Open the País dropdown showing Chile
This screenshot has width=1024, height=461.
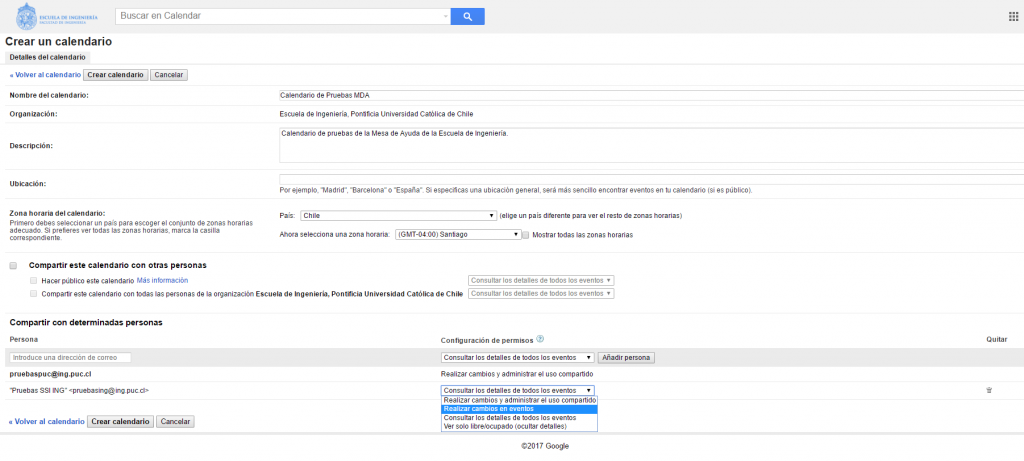(398, 215)
